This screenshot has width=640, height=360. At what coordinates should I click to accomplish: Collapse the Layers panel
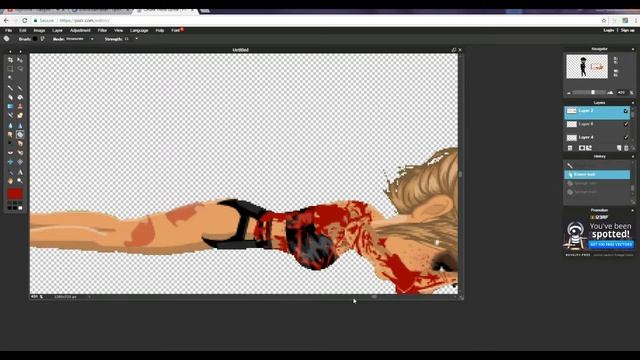(x=633, y=103)
